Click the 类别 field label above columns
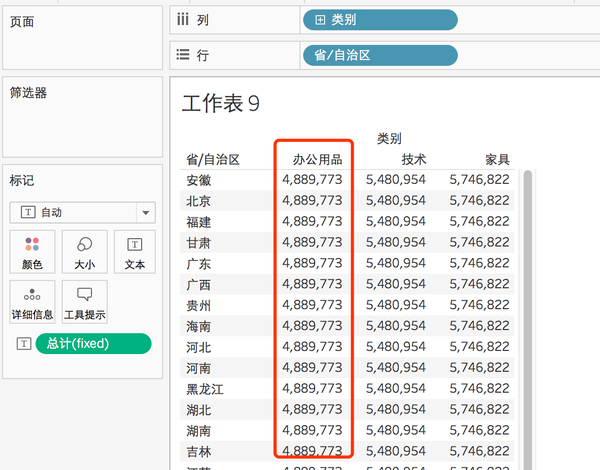 (x=389, y=139)
